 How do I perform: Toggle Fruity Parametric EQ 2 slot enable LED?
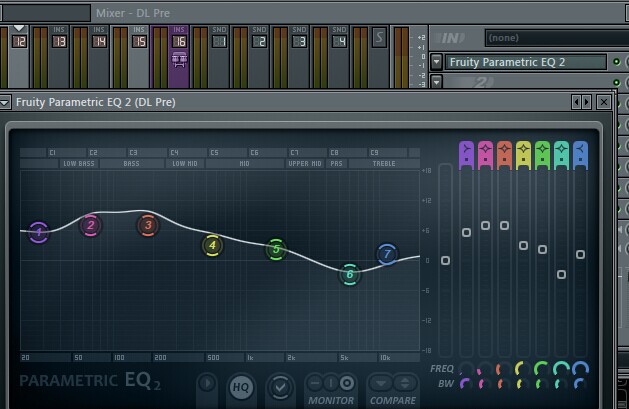(617, 62)
